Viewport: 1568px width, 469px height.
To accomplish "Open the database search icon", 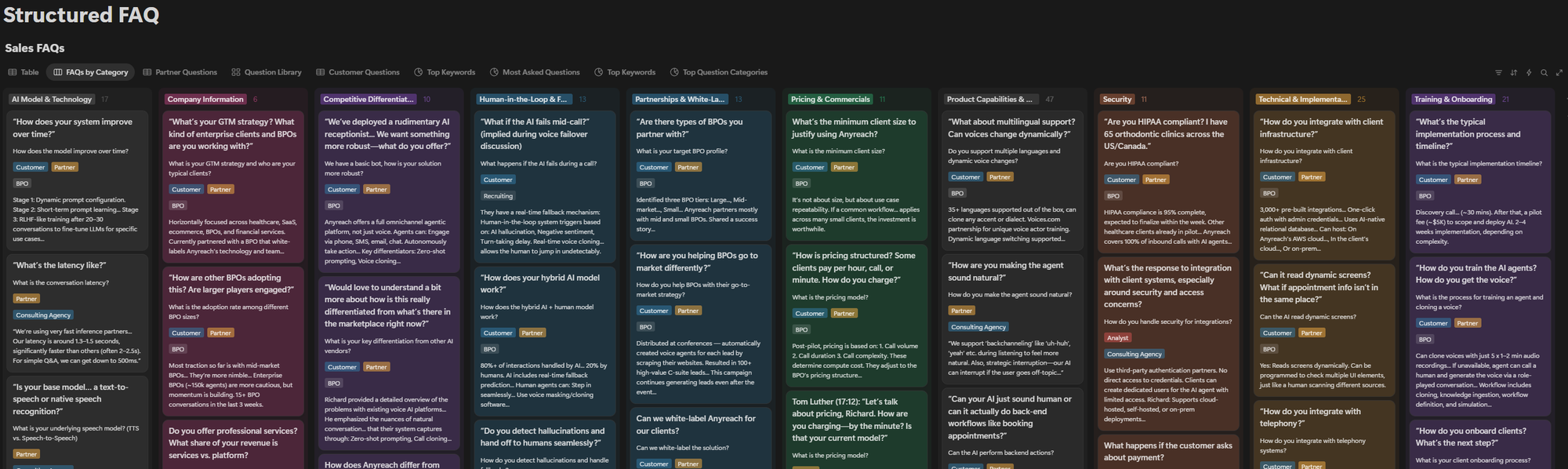I will tap(1544, 72).
